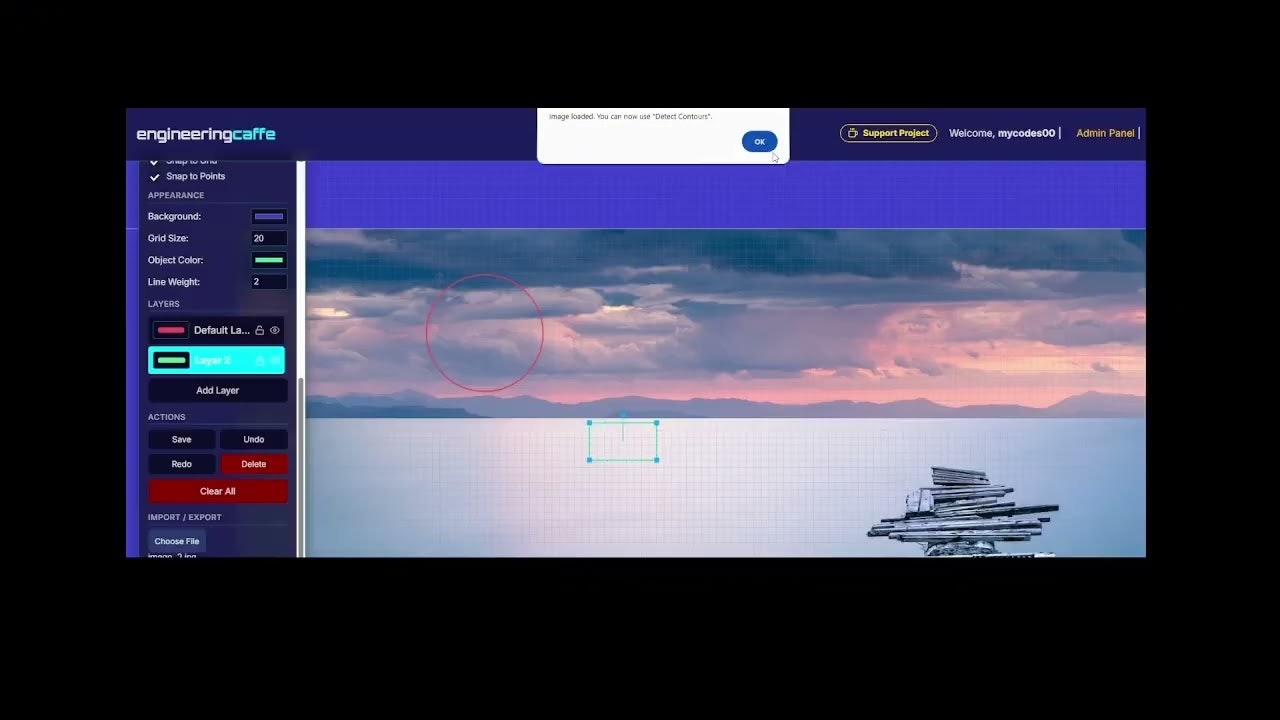Hide Default Layer using eye icon
The image size is (1280, 720).
(x=275, y=330)
